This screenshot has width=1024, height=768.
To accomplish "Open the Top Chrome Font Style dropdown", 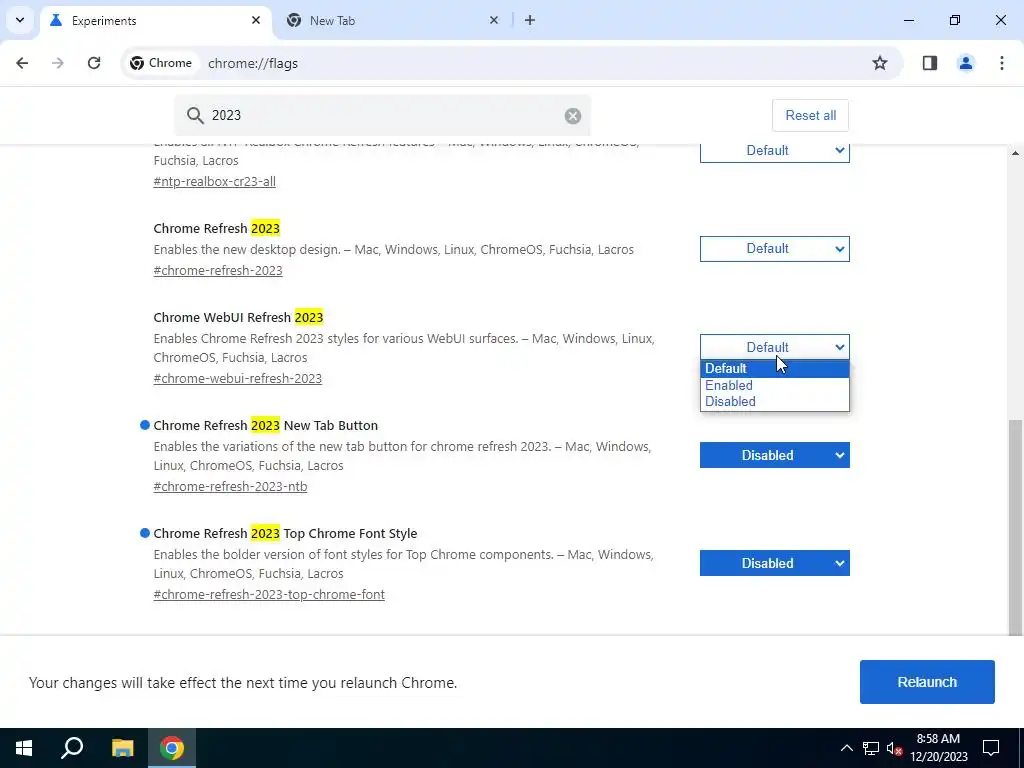I will 775,563.
